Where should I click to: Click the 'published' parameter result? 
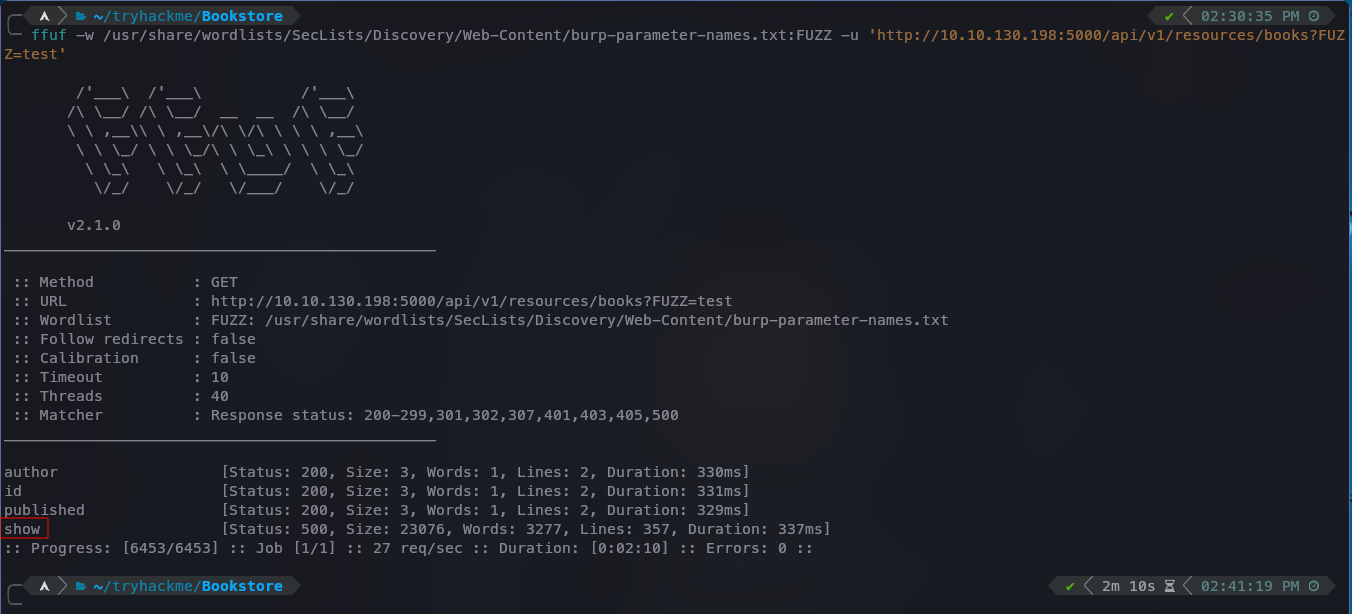click(x=44, y=510)
